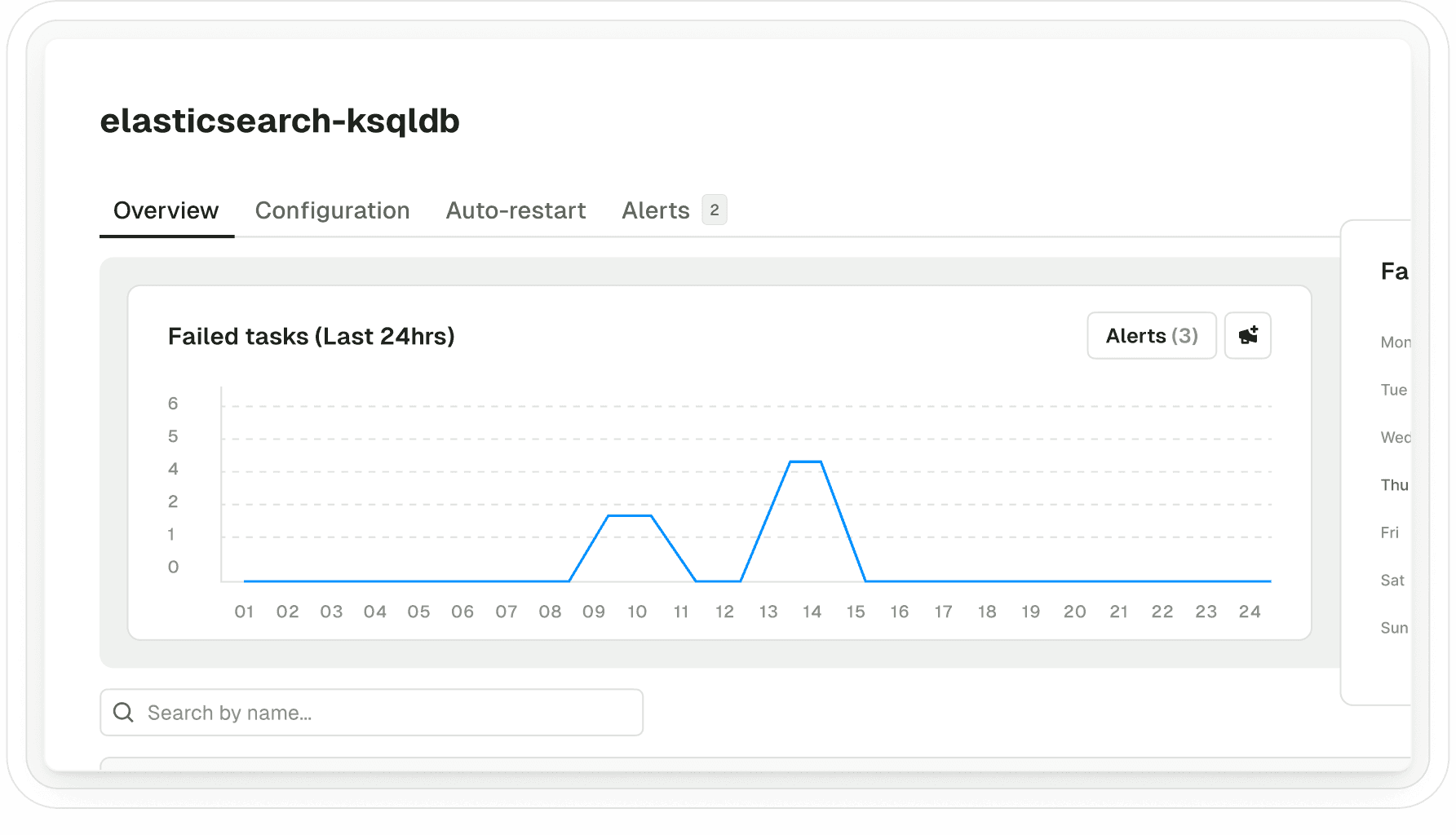1456x835 pixels.
Task: Click the chart plateau near hour 10
Action: [631, 516]
